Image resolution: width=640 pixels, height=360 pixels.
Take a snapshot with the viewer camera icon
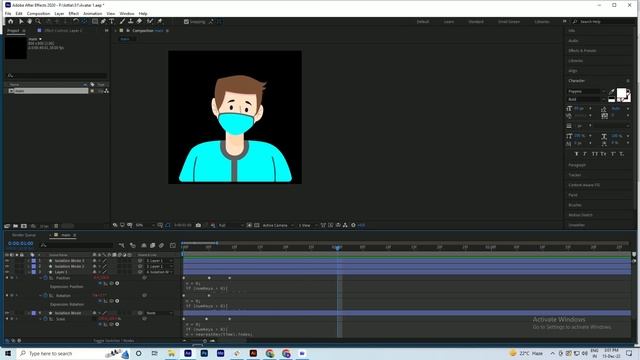[x=198, y=225]
